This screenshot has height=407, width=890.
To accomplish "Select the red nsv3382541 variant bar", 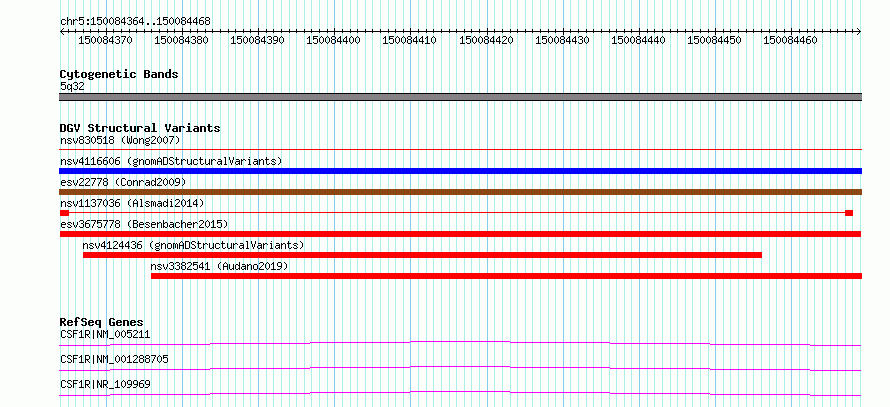I will (506, 276).
